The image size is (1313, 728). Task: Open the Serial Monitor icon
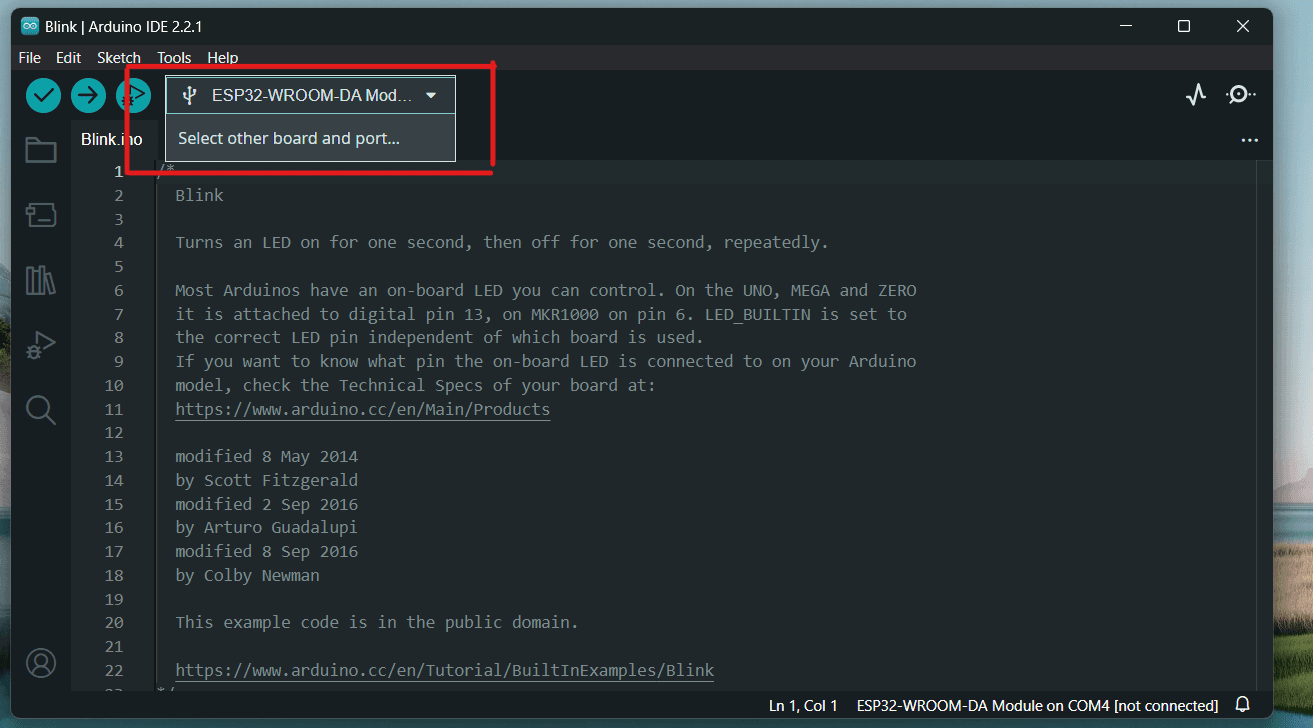point(1240,95)
